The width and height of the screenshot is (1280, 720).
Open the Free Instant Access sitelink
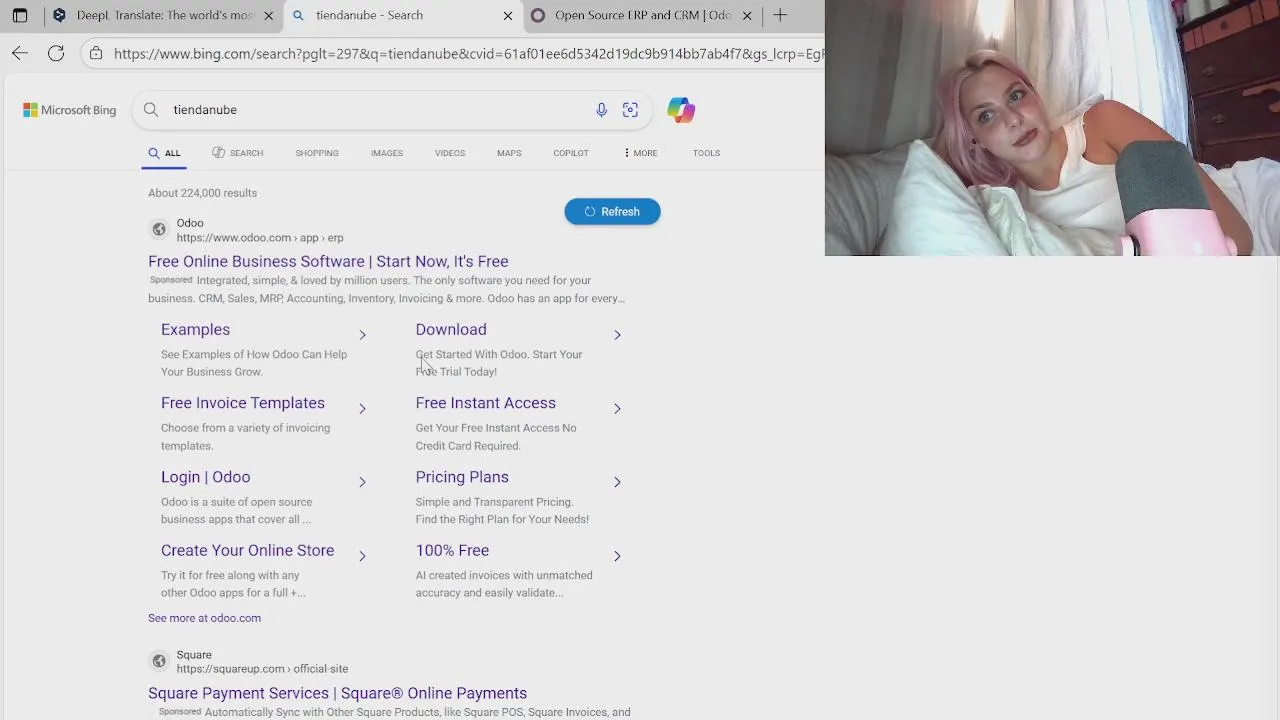(x=486, y=403)
